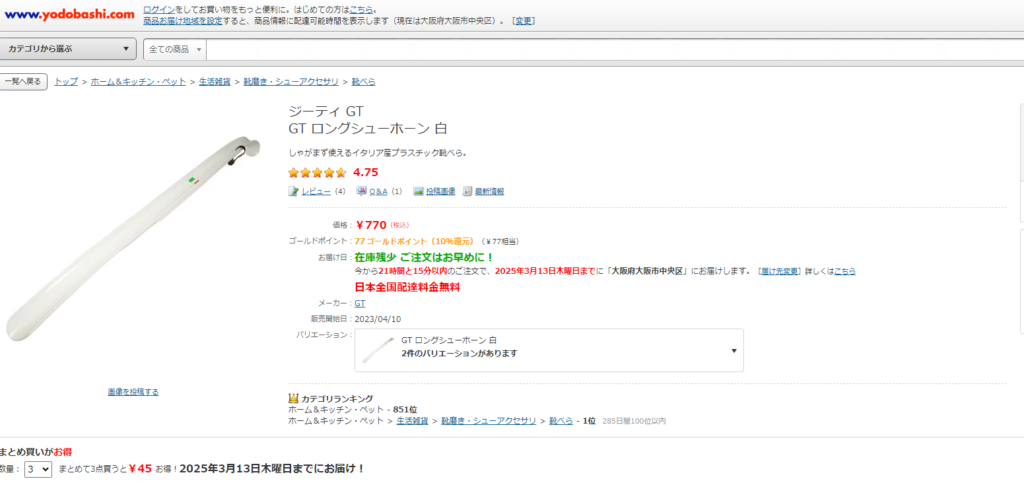Click the 画像を投稿する link under image
This screenshot has width=1024, height=481.
(x=133, y=392)
